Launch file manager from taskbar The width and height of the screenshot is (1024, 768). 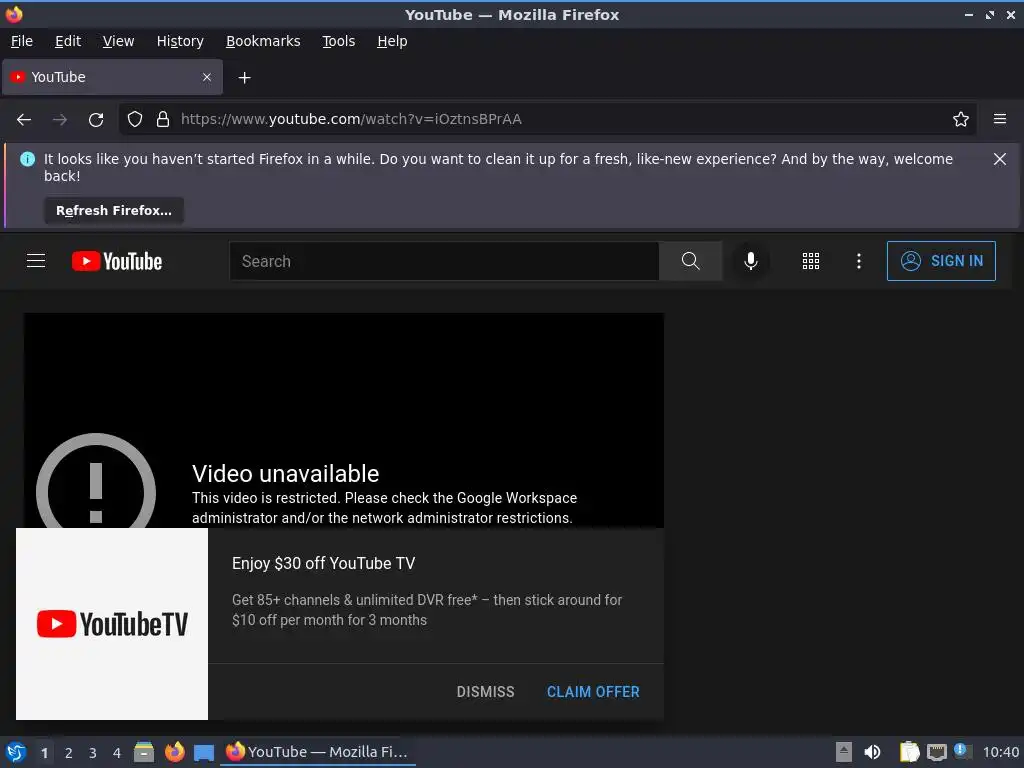pos(144,752)
